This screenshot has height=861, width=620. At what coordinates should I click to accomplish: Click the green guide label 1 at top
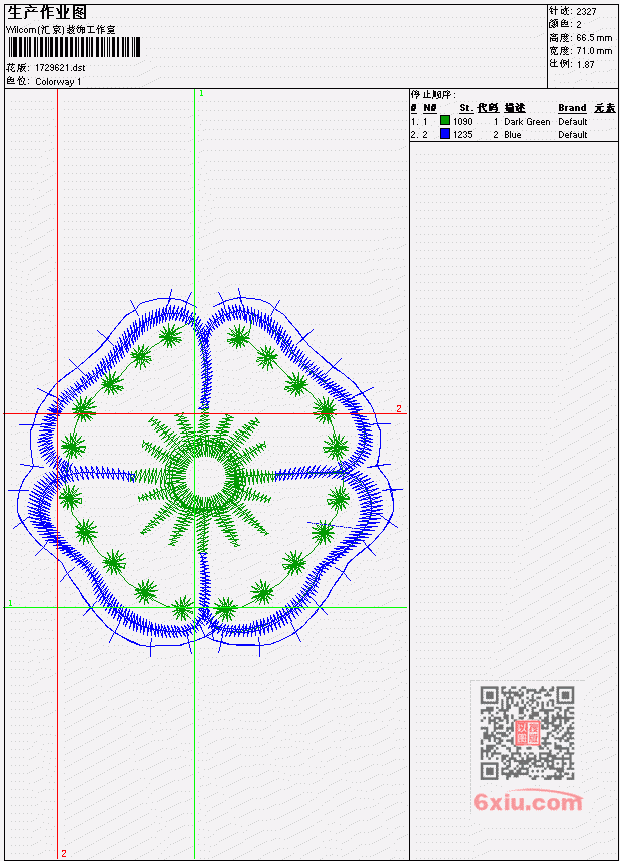tap(202, 93)
